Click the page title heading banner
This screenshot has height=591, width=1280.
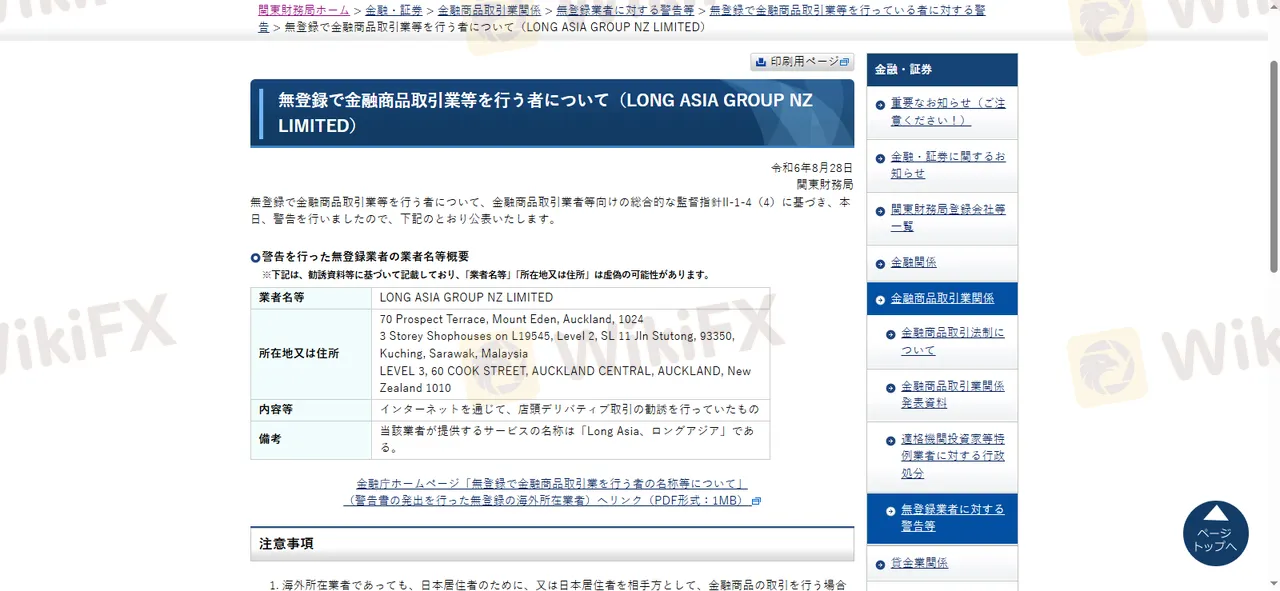click(x=552, y=114)
